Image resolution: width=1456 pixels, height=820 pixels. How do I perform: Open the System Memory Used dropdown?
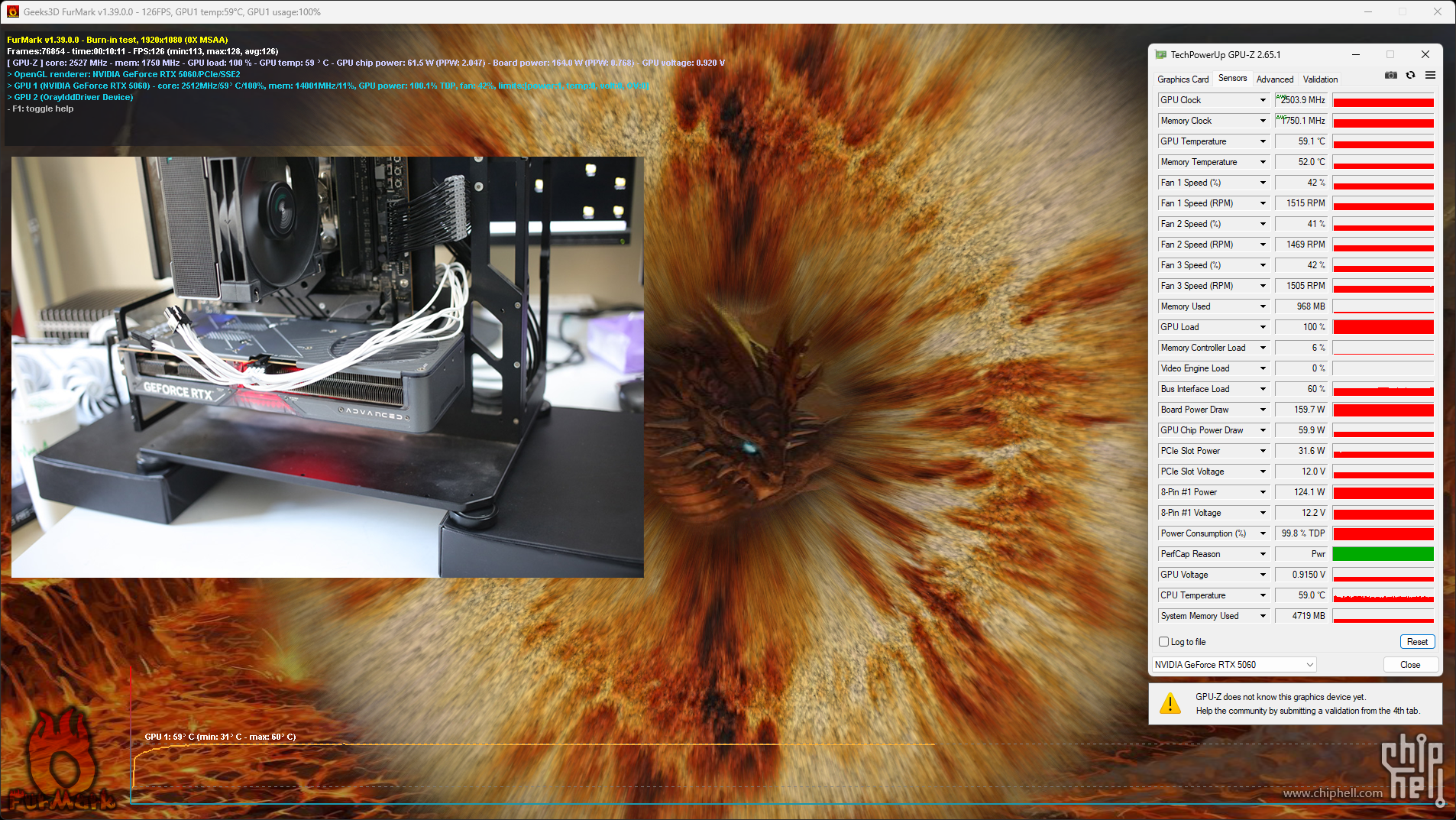(x=1263, y=616)
